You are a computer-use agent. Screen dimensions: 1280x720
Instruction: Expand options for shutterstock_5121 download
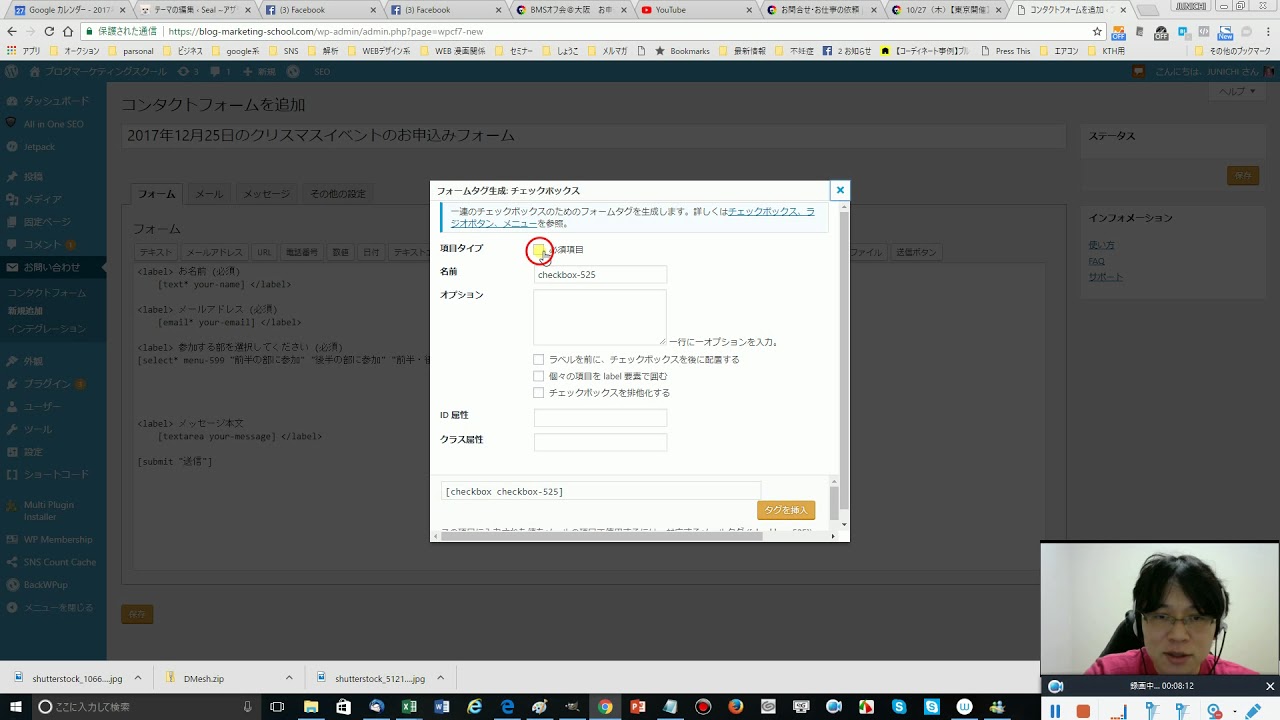tap(441, 678)
